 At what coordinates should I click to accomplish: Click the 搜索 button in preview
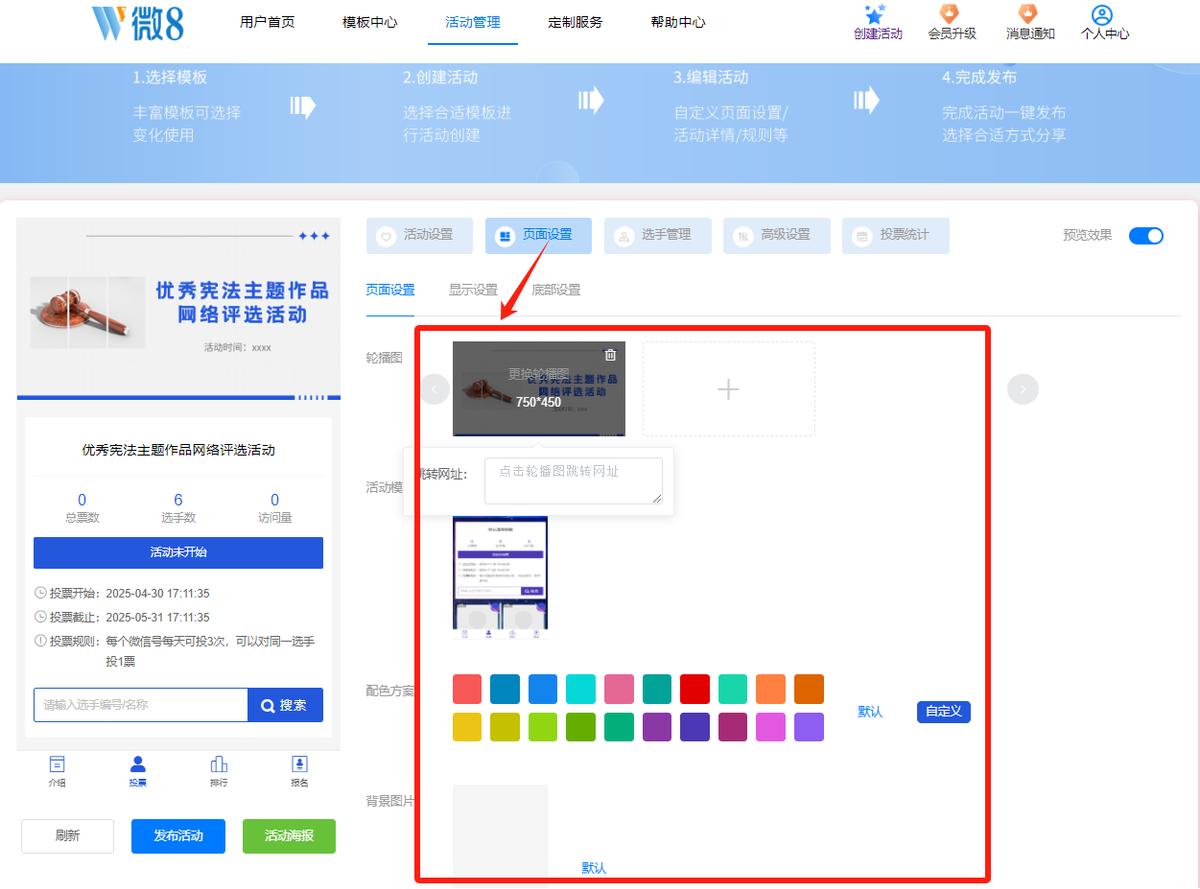point(285,705)
